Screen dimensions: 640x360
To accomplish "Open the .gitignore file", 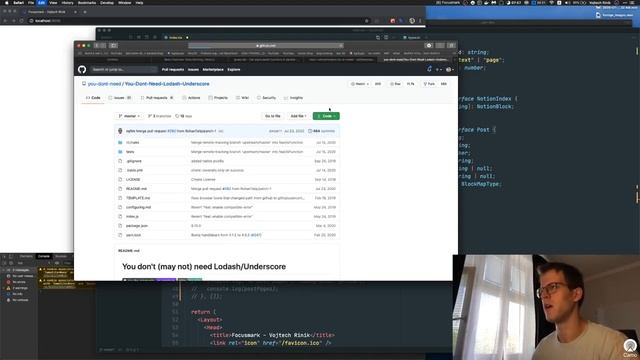I will click(134, 161).
